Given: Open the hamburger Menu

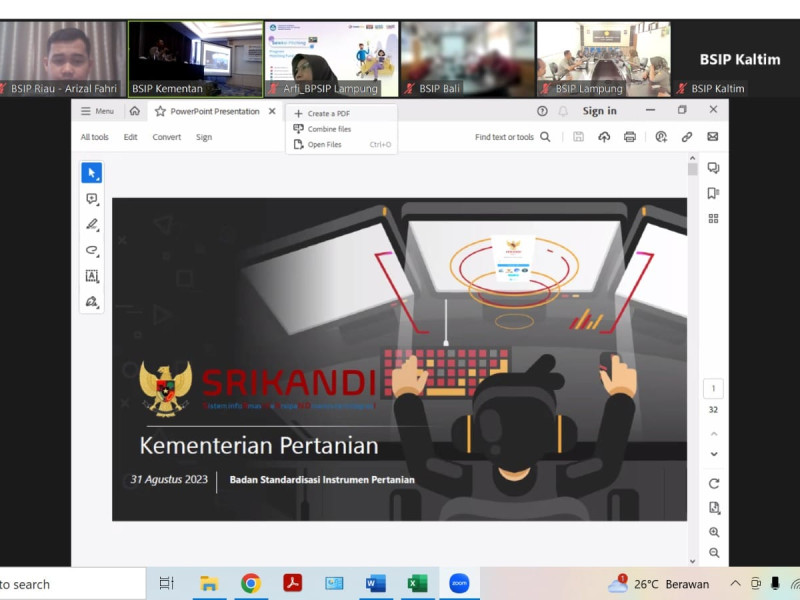Looking at the screenshot, I should [97, 111].
